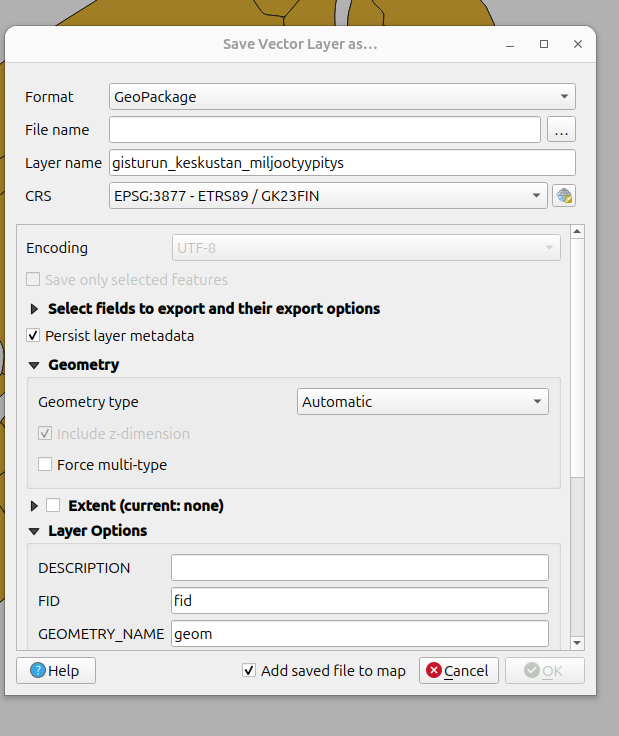Click into the File name field
619x736 pixels.
[x=324, y=130]
